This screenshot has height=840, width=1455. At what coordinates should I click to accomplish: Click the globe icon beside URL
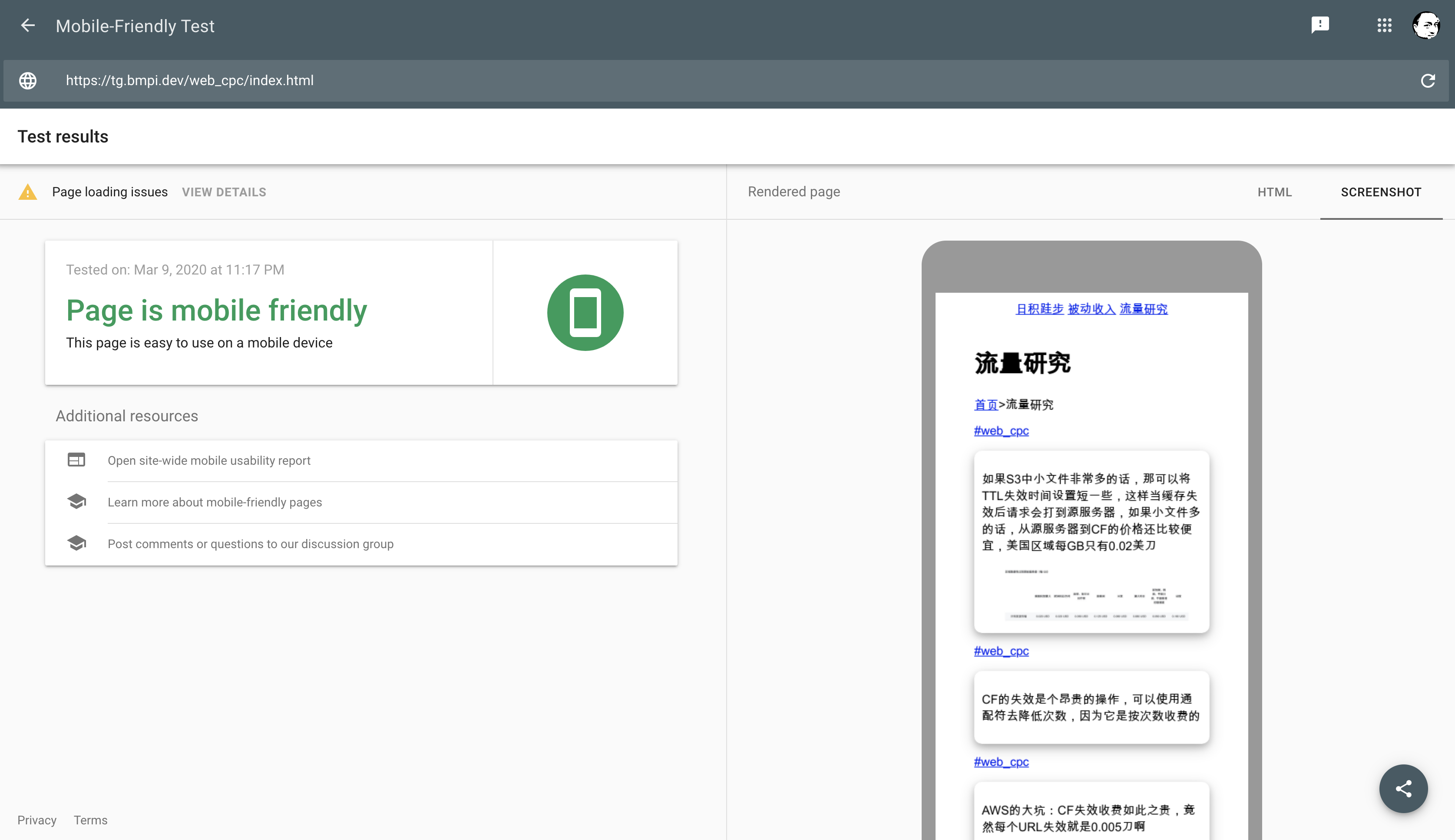(28, 81)
